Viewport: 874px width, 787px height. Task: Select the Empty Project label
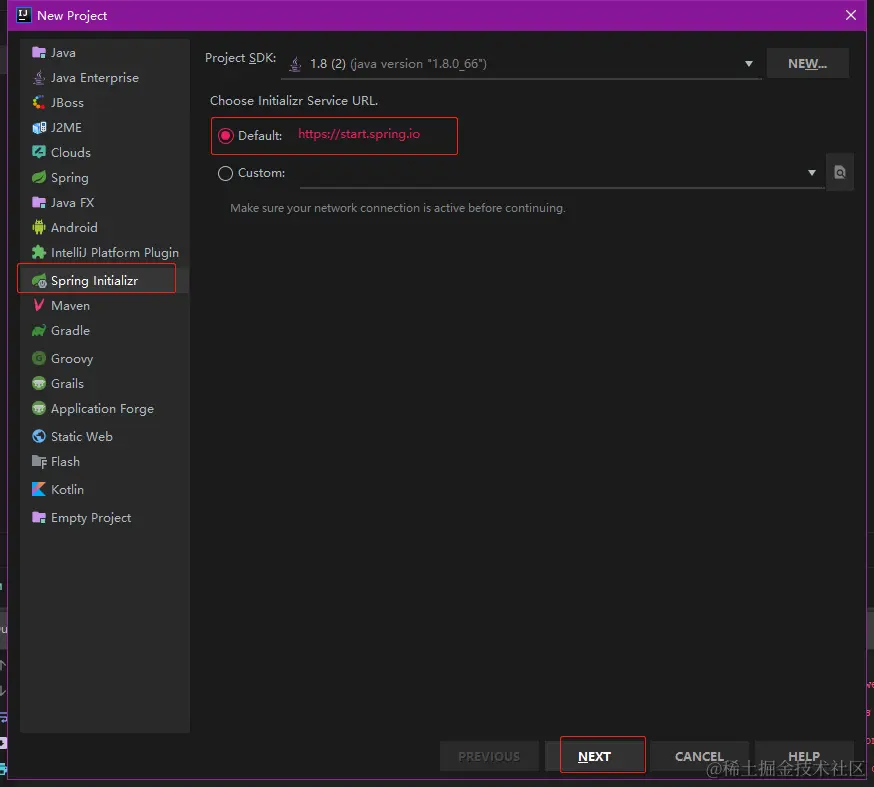tap(91, 517)
